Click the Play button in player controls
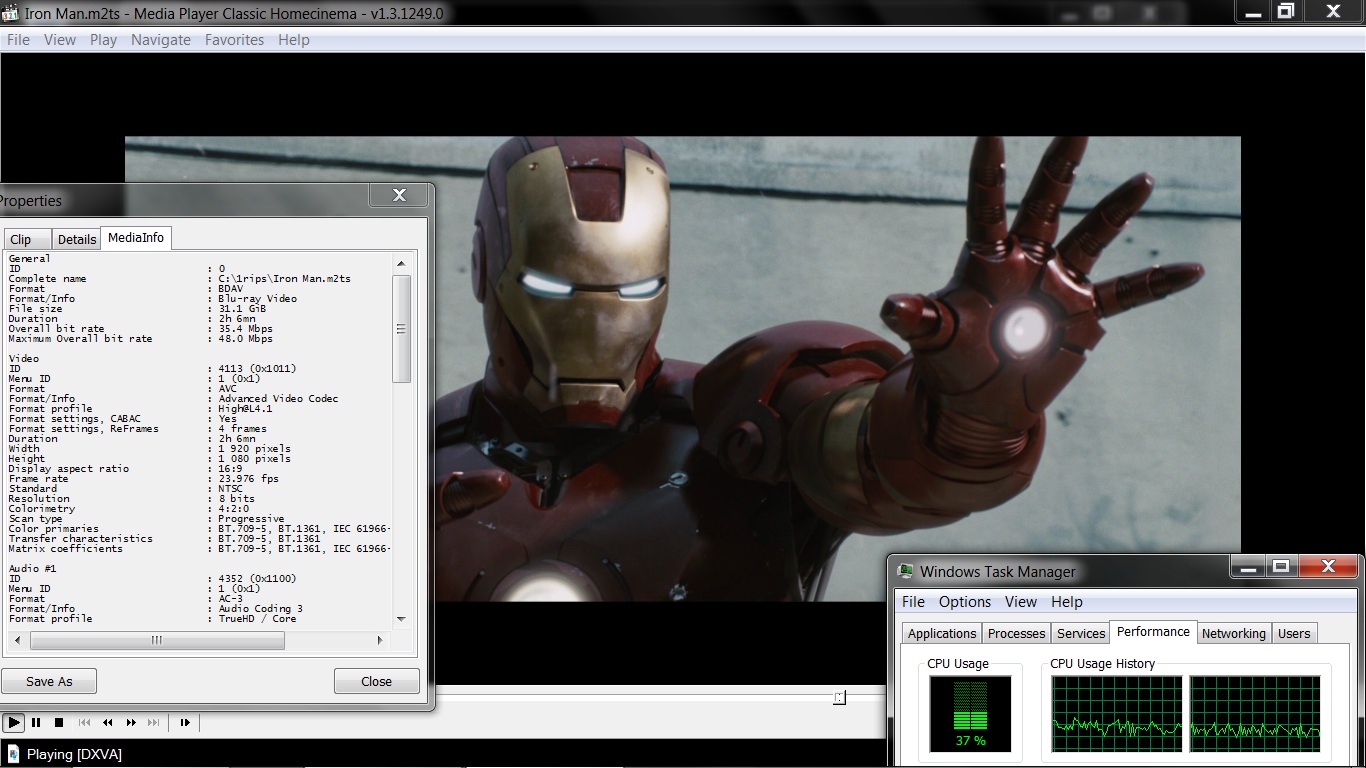Viewport: 1366px width, 768px height. [14, 722]
